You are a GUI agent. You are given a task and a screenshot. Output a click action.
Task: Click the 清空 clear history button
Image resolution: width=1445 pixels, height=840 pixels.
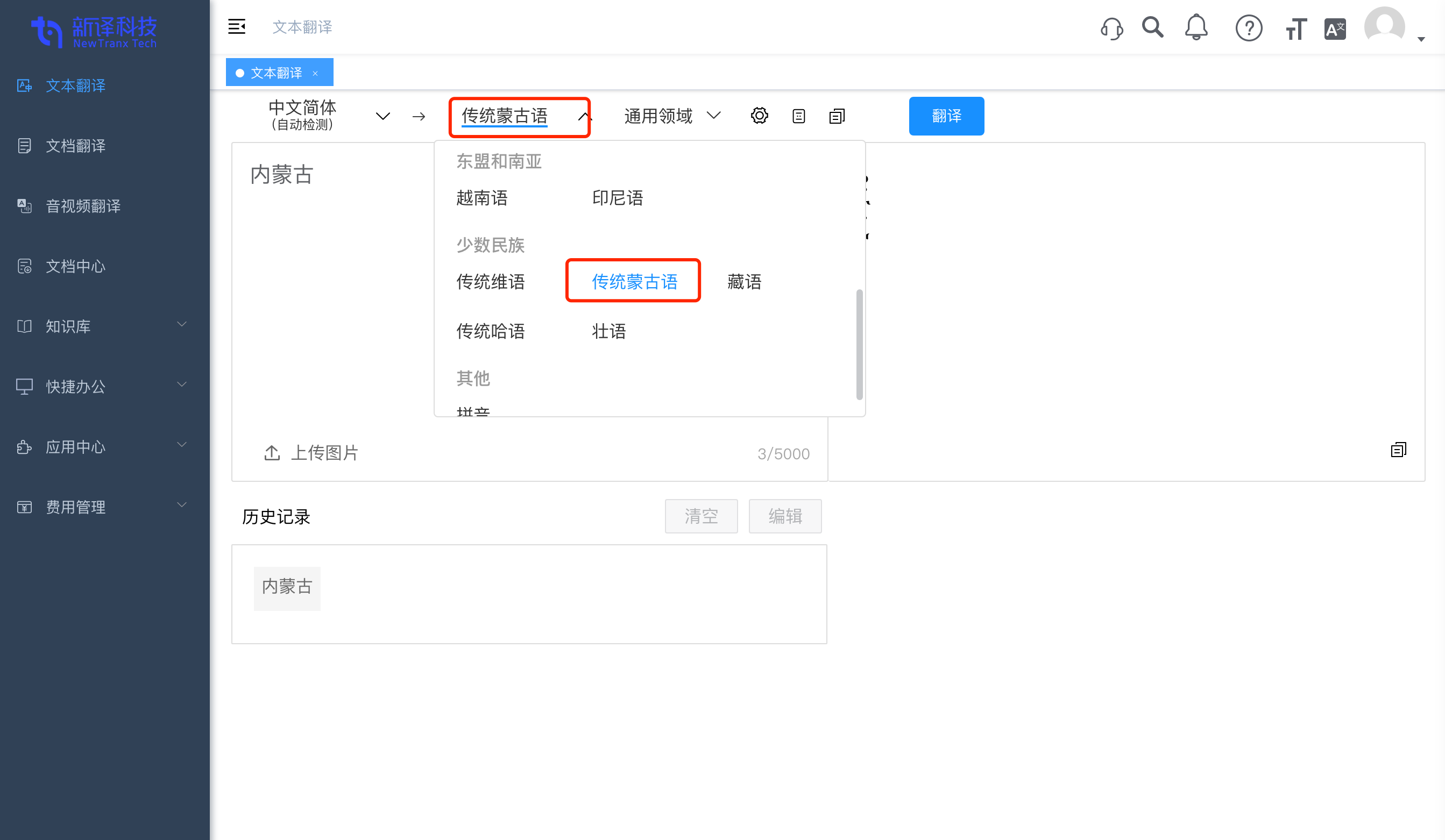click(x=700, y=516)
